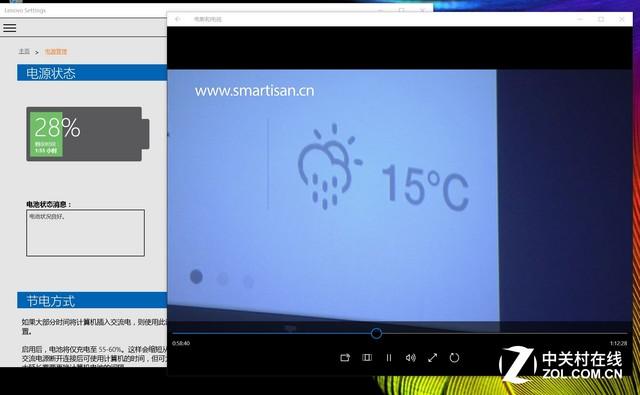Click the seek bar handle

[376, 333]
